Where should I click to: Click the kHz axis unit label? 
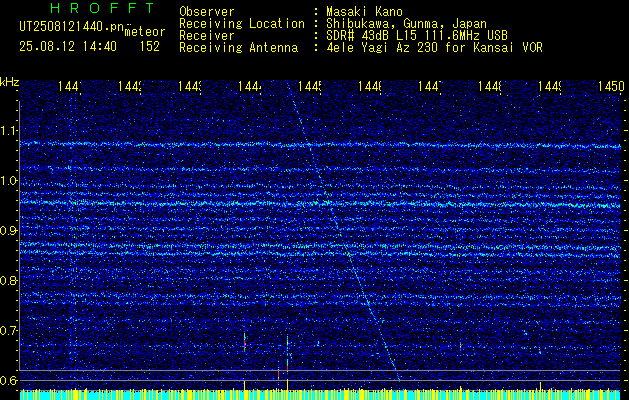pos(10,82)
